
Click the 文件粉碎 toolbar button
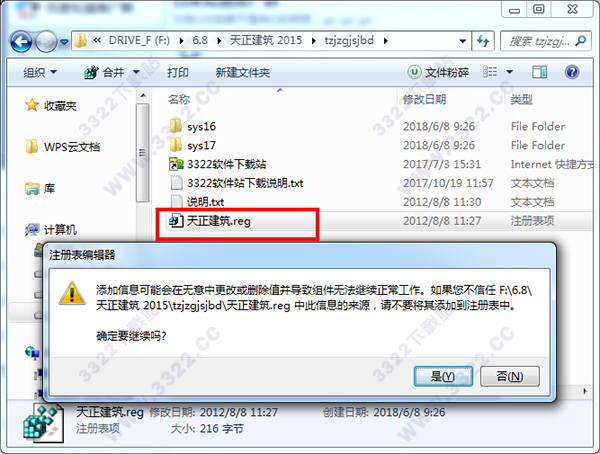(x=439, y=72)
